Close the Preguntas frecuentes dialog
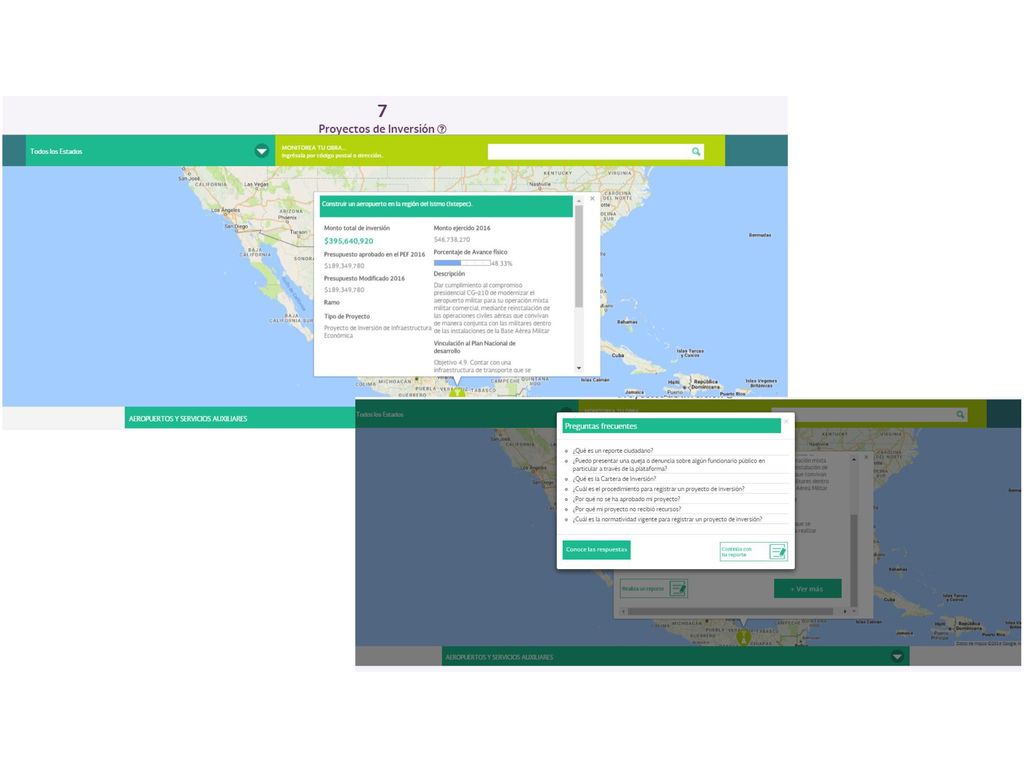Image resolution: width=1024 pixels, height=768 pixels. [x=786, y=422]
